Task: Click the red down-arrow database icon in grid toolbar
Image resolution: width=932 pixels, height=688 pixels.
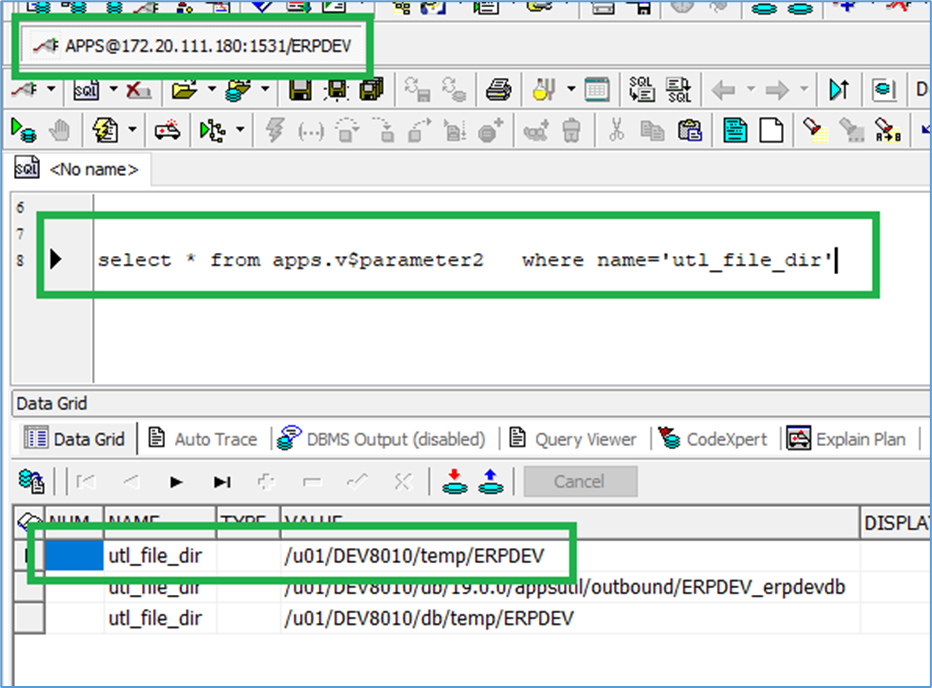Action: [456, 481]
